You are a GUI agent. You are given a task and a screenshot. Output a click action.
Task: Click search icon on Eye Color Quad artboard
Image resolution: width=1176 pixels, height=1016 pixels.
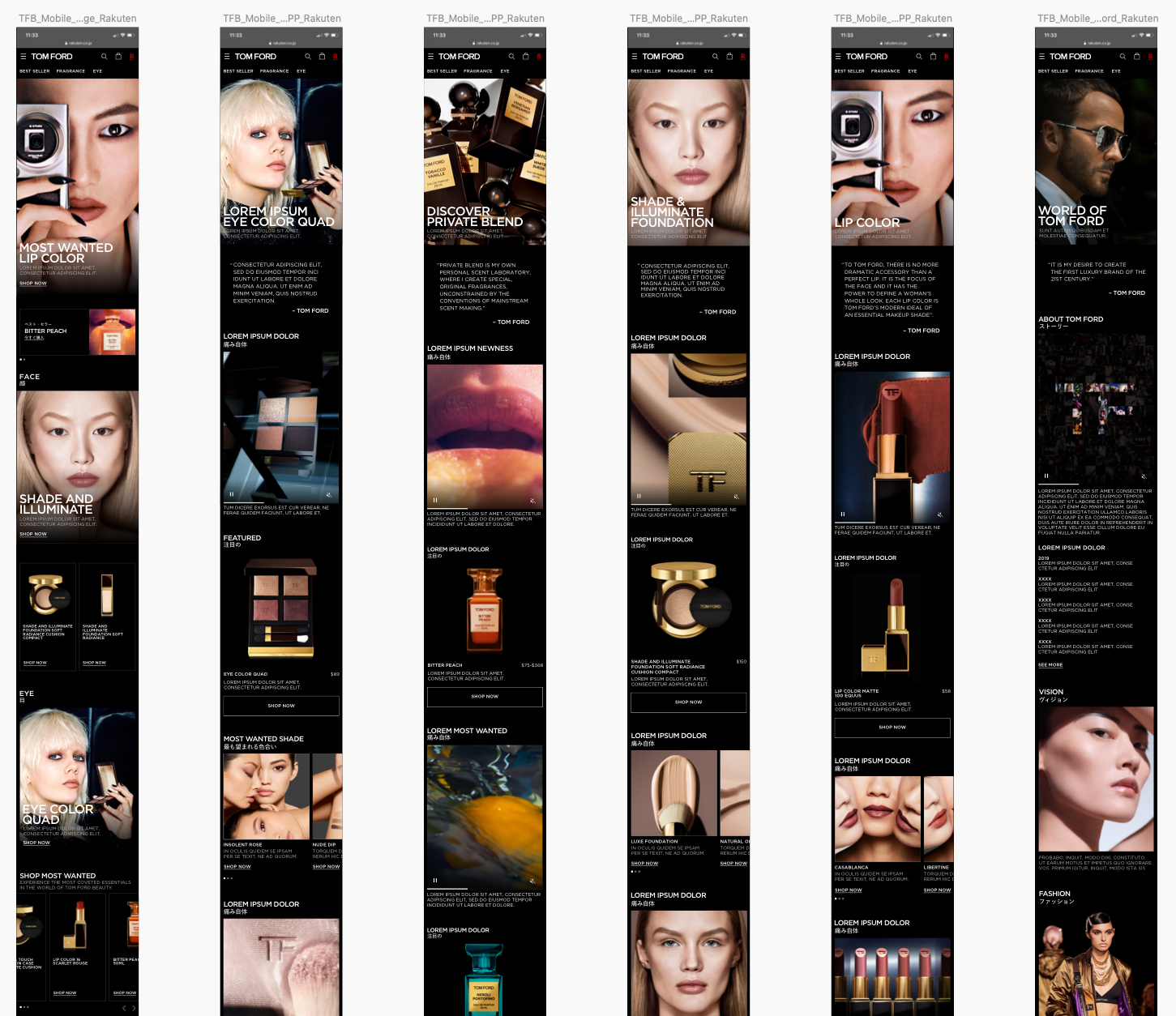coord(308,57)
